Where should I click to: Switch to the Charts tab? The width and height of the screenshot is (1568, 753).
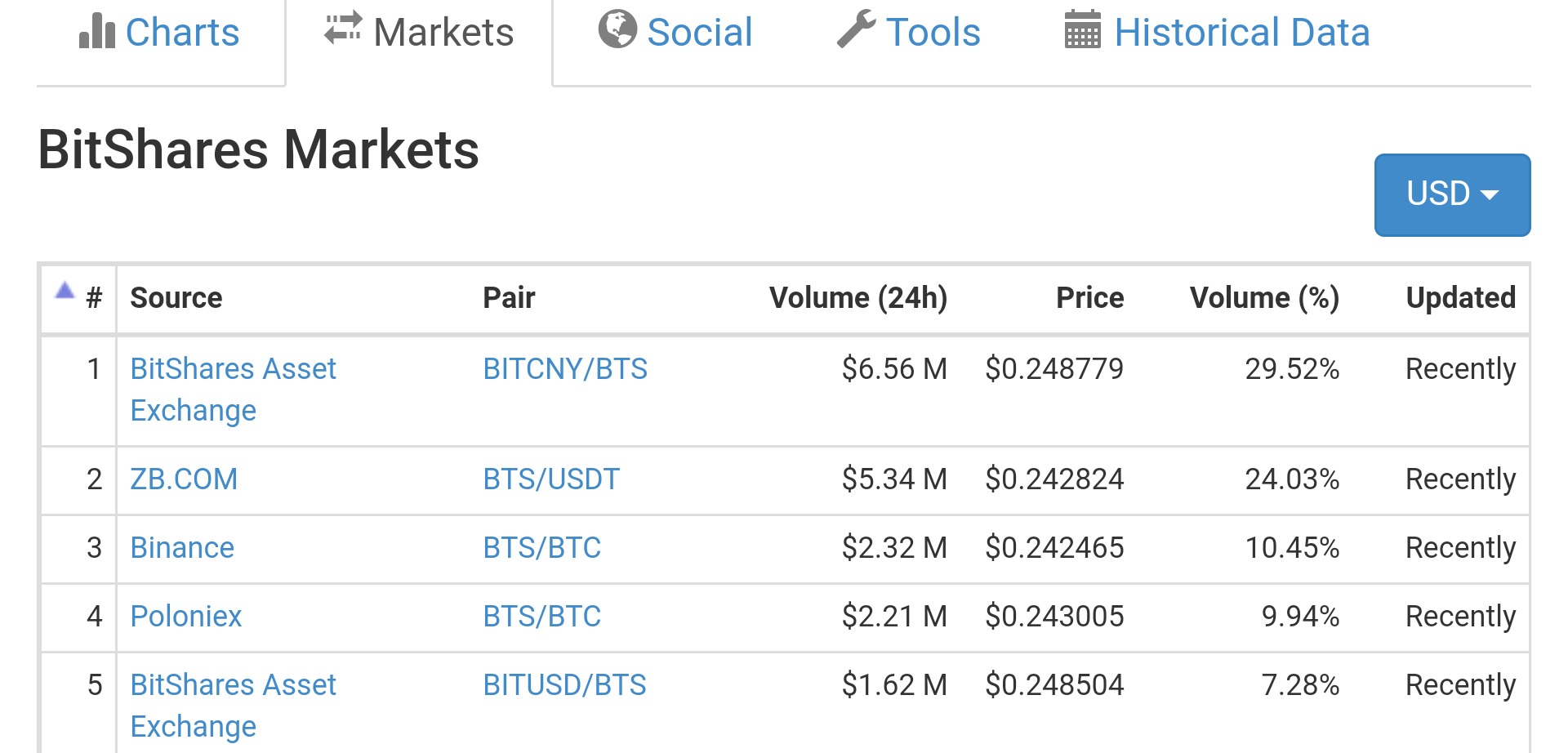point(181,33)
